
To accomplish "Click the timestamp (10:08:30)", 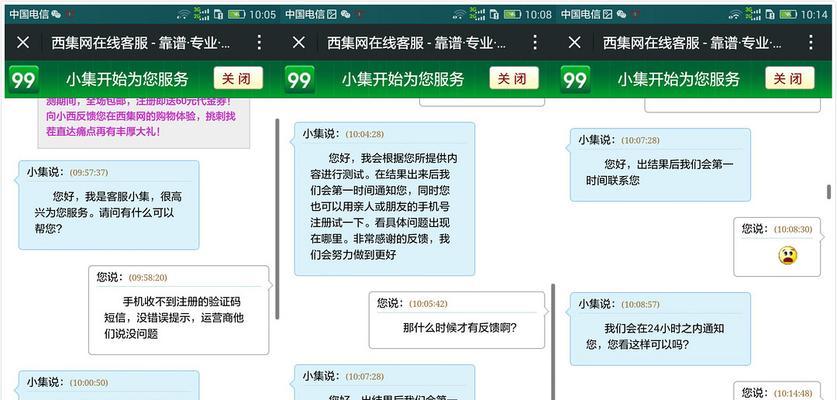I will 793,230.
